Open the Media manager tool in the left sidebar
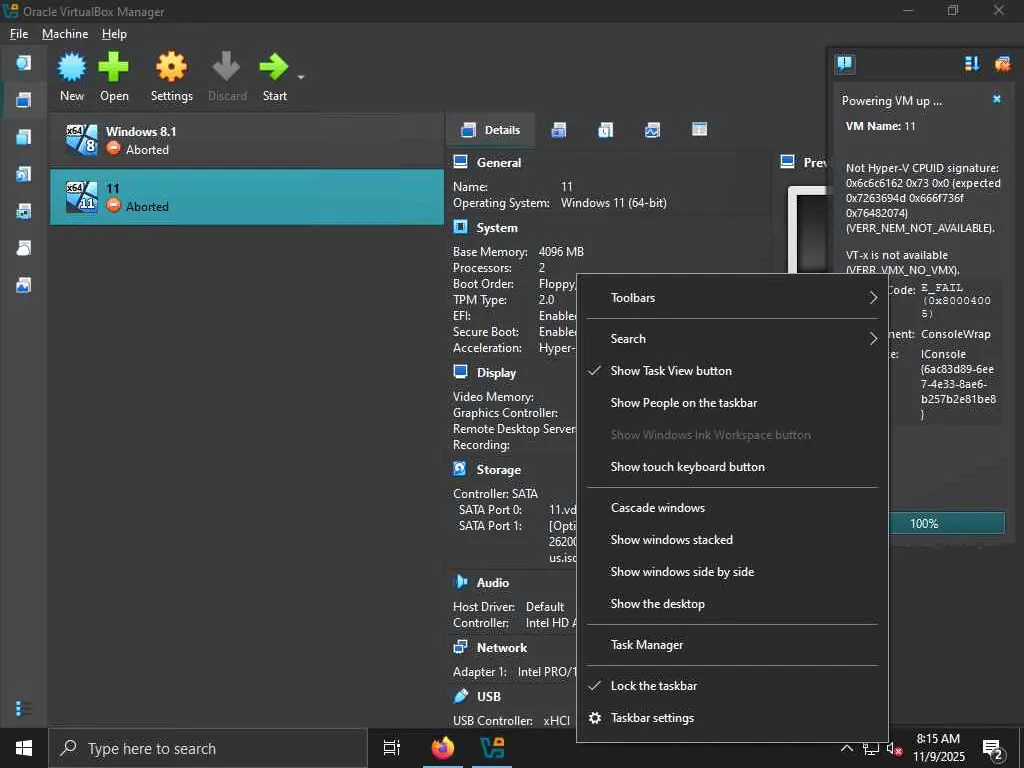 (24, 174)
